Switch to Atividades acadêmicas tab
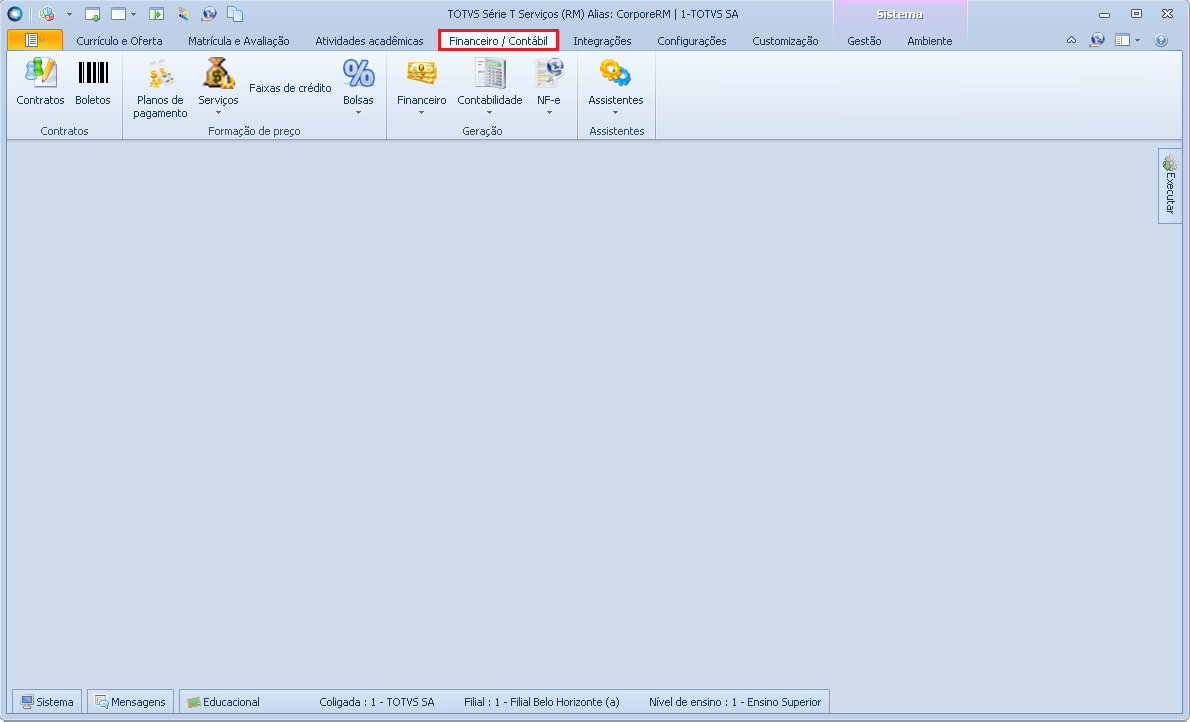 click(369, 41)
